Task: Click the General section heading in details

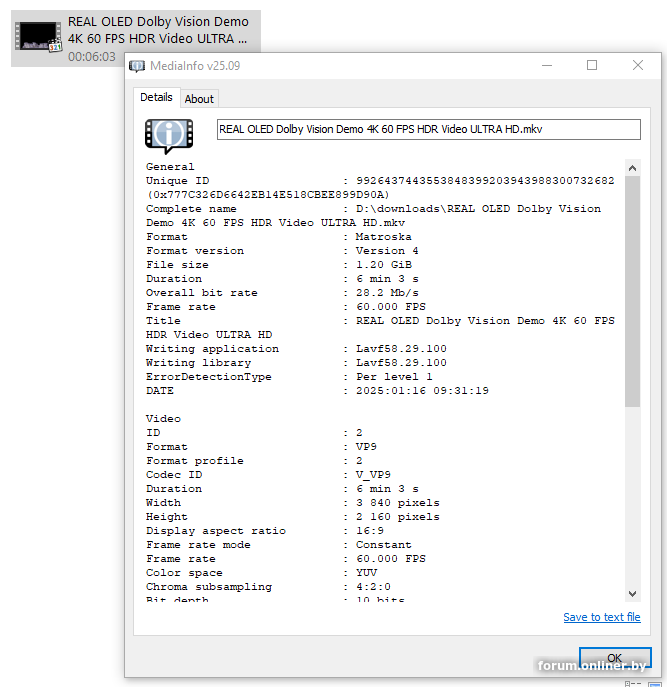Action: (x=170, y=167)
